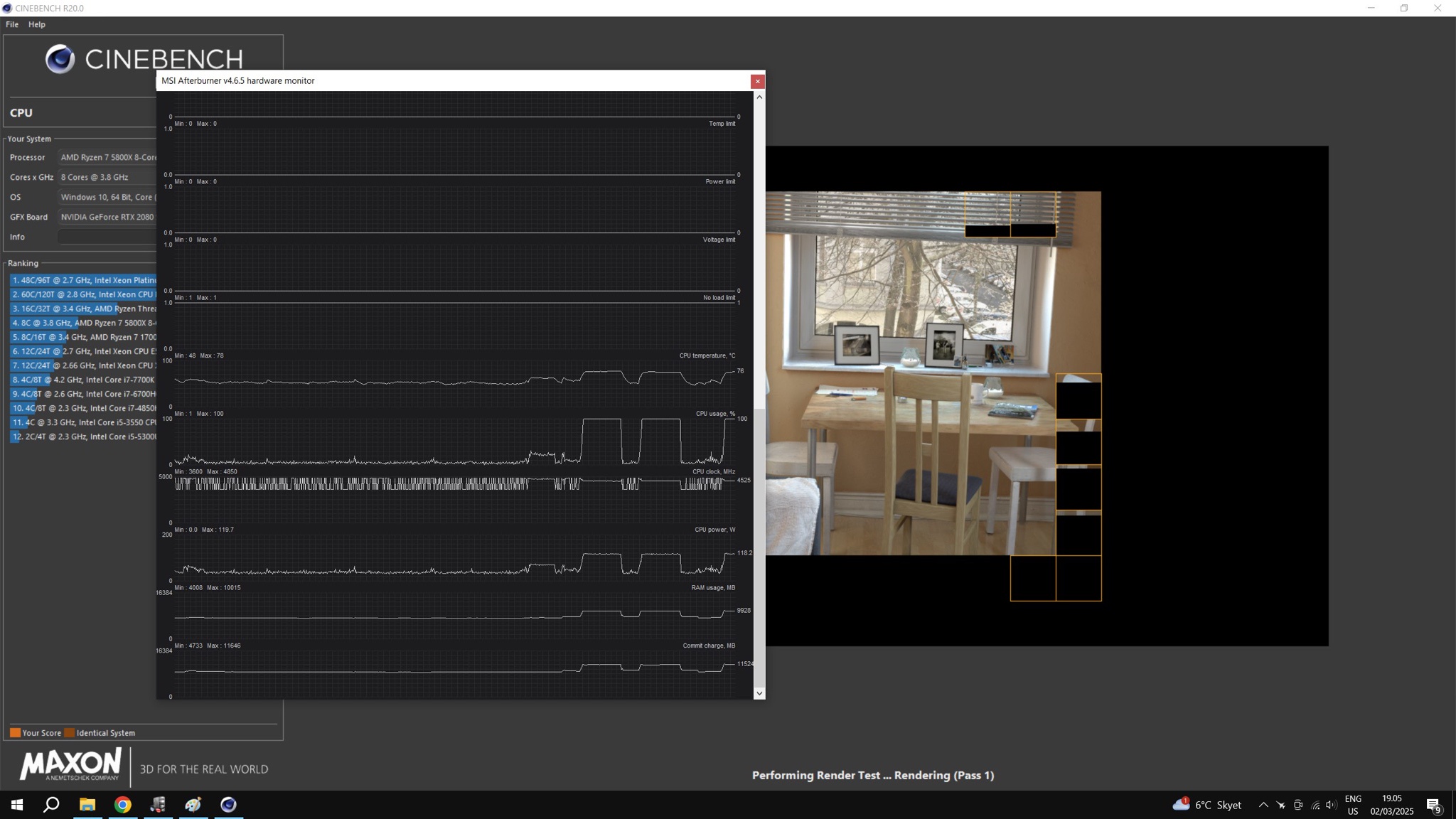Click the 'CPU usage, %' graph label

click(715, 414)
